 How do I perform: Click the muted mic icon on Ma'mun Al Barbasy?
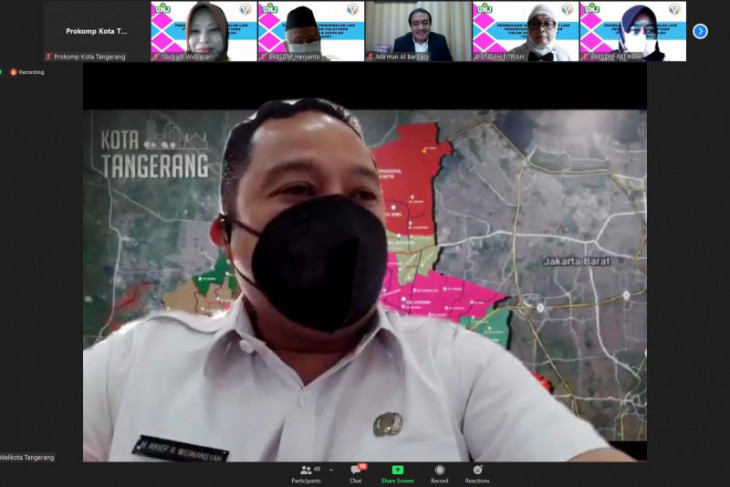pos(371,57)
